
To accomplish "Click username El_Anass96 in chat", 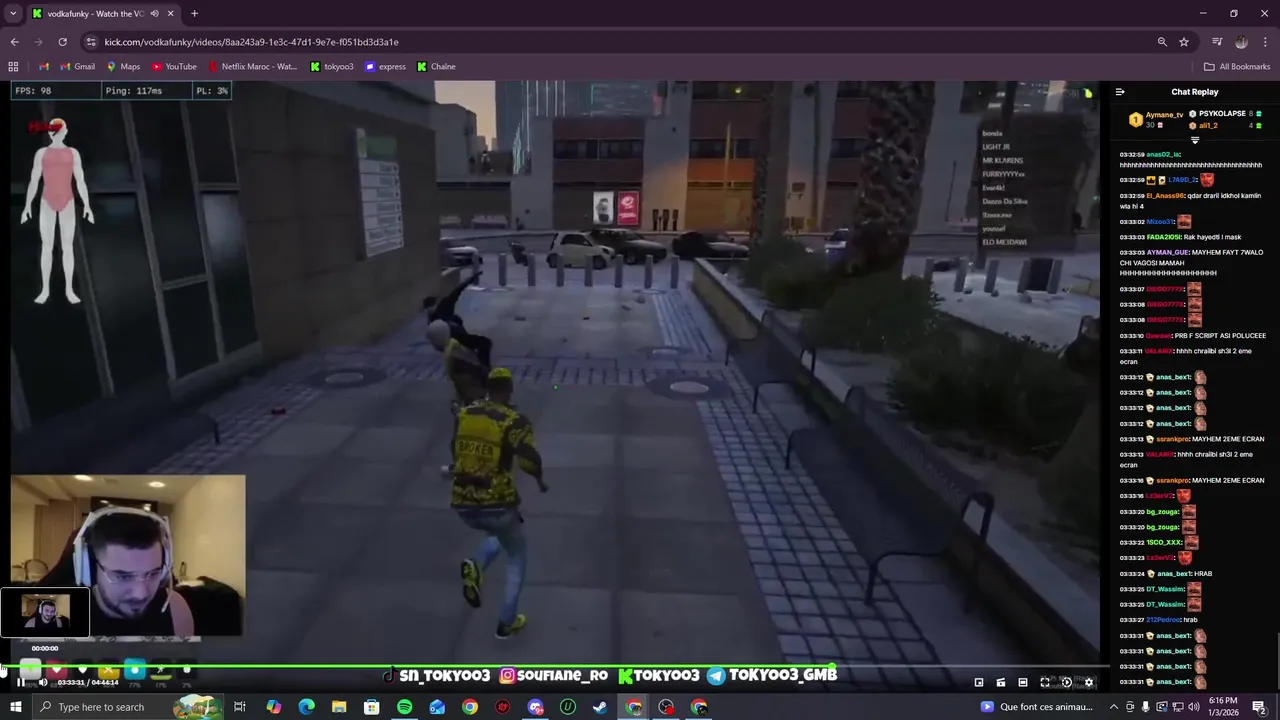I will click(1165, 196).
